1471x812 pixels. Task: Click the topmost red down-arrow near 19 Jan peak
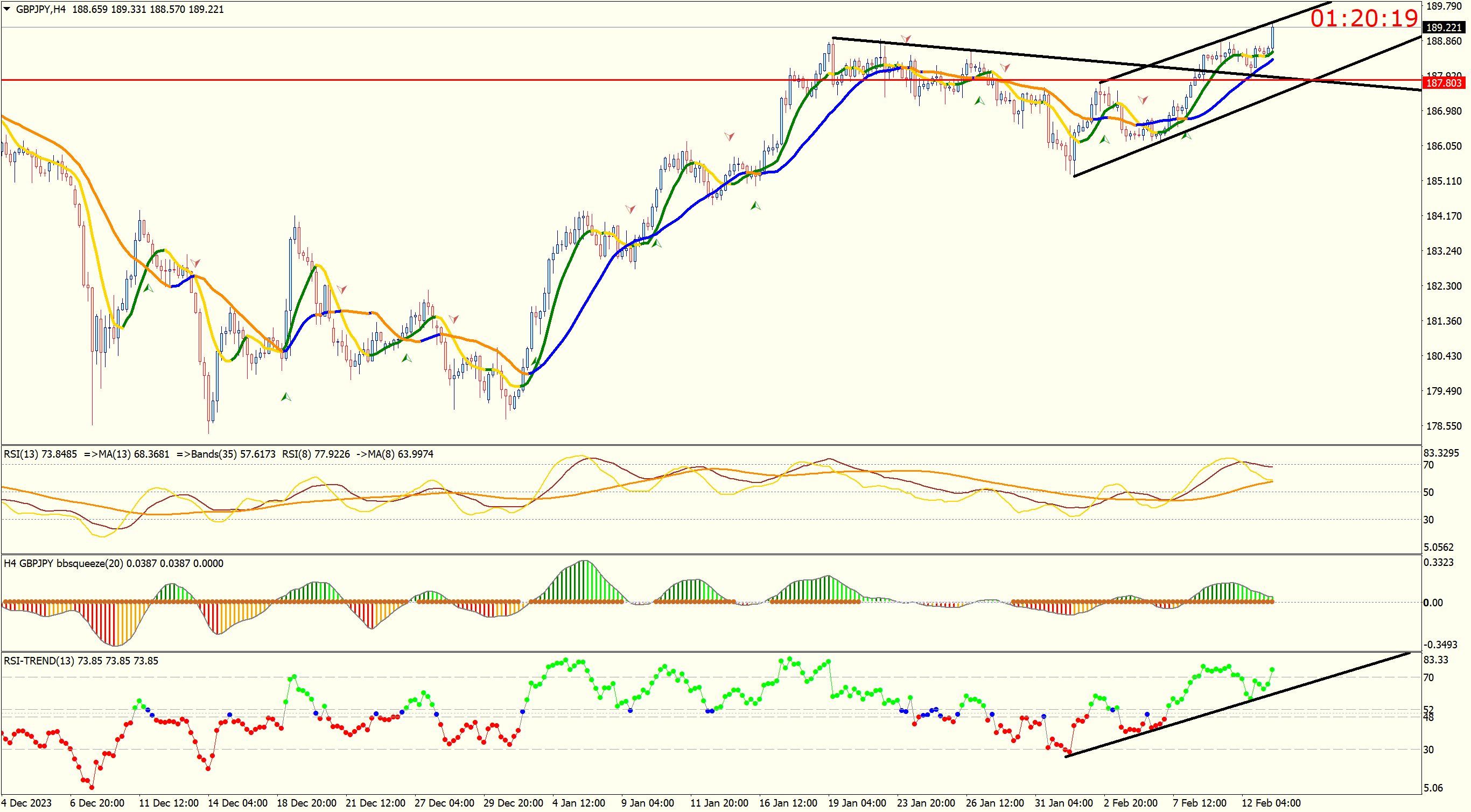(906, 39)
